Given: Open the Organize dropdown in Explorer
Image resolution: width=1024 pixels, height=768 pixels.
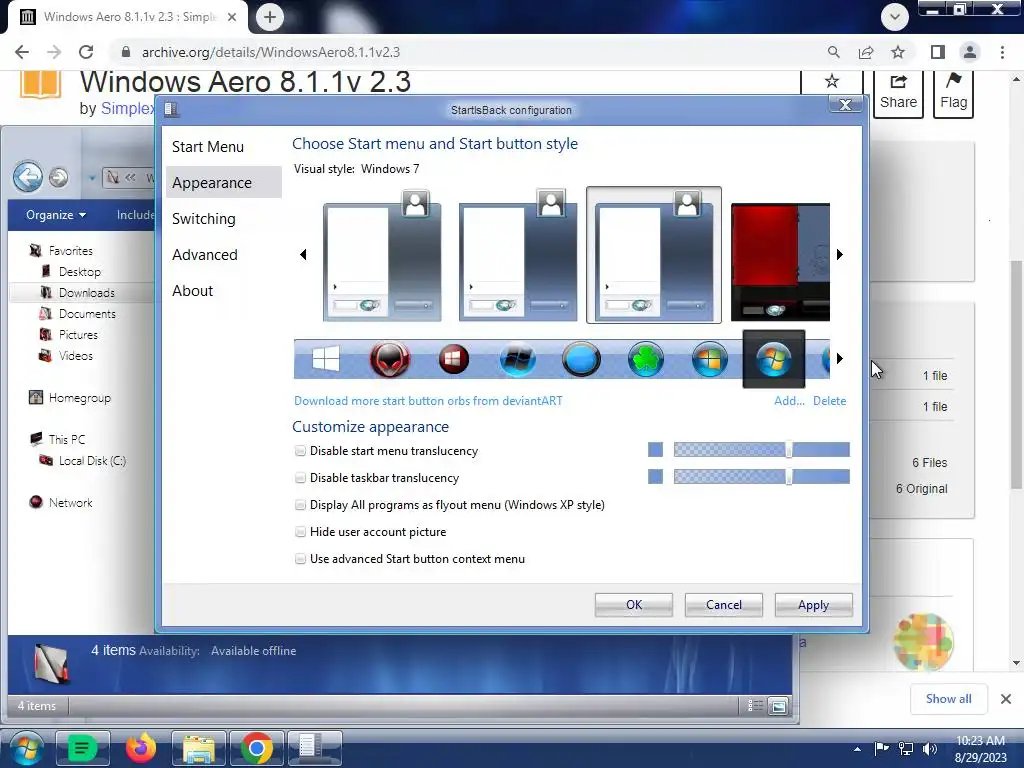Looking at the screenshot, I should (56, 215).
